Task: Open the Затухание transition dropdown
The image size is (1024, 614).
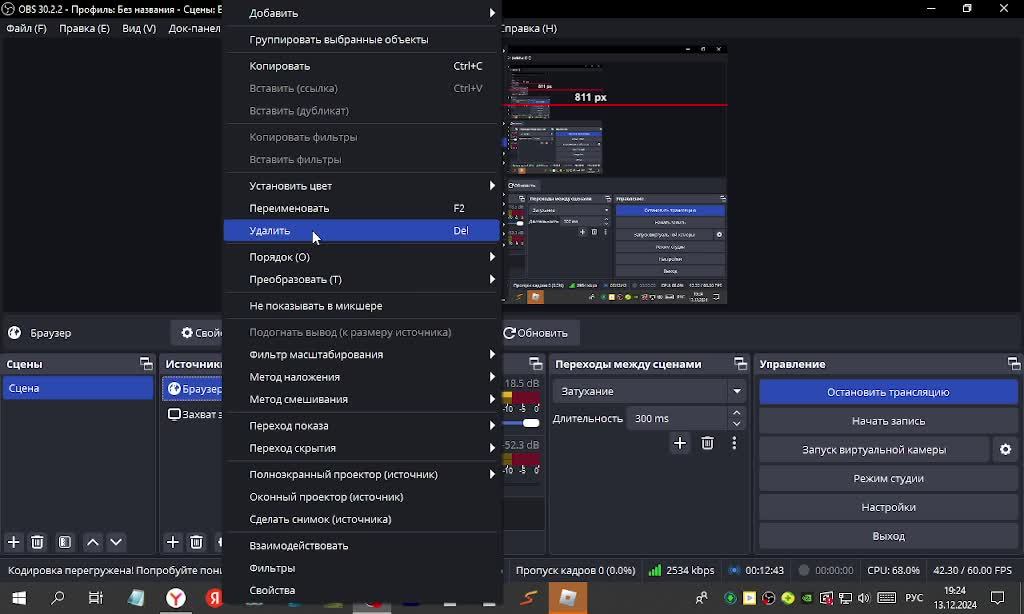Action: click(648, 391)
